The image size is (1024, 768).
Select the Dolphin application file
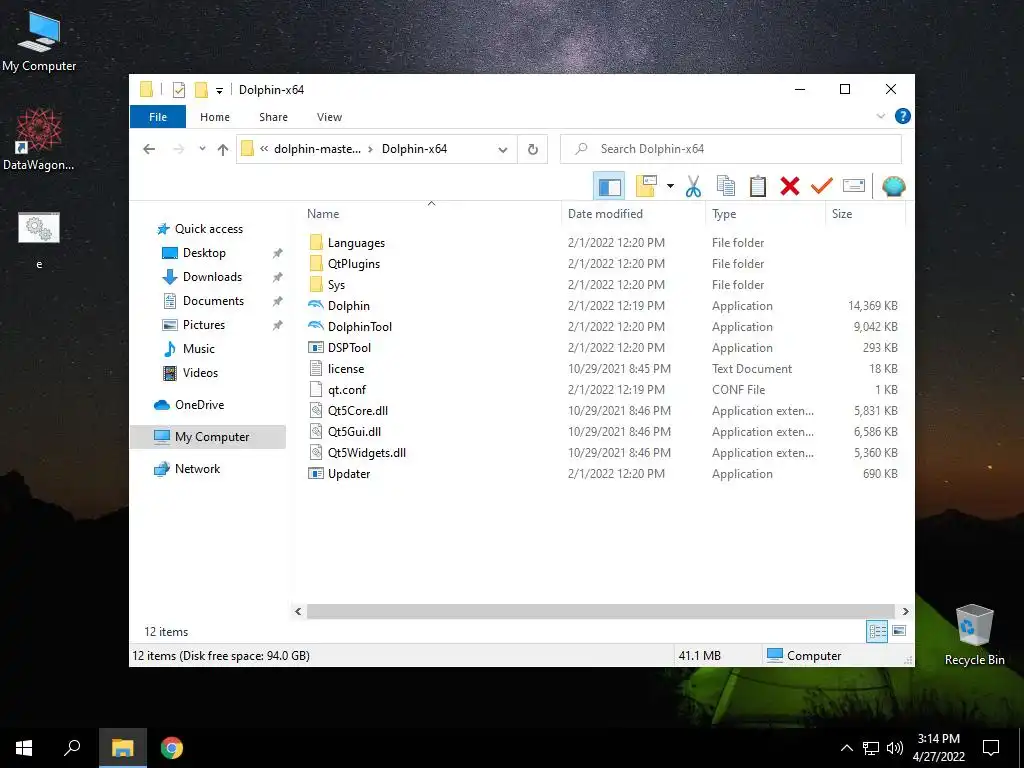coord(348,306)
